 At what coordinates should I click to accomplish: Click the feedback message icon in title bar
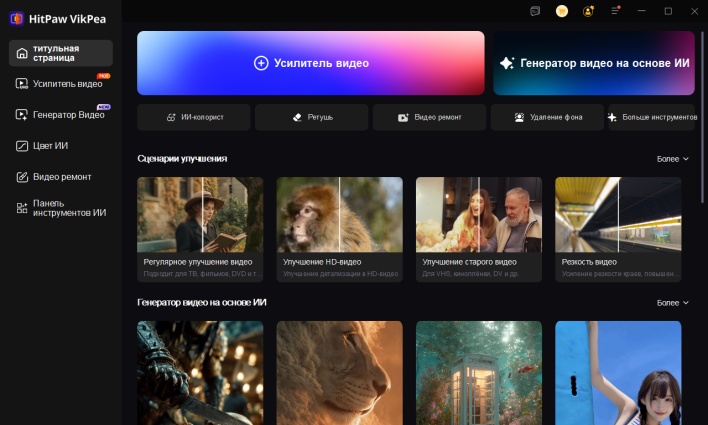click(x=535, y=11)
